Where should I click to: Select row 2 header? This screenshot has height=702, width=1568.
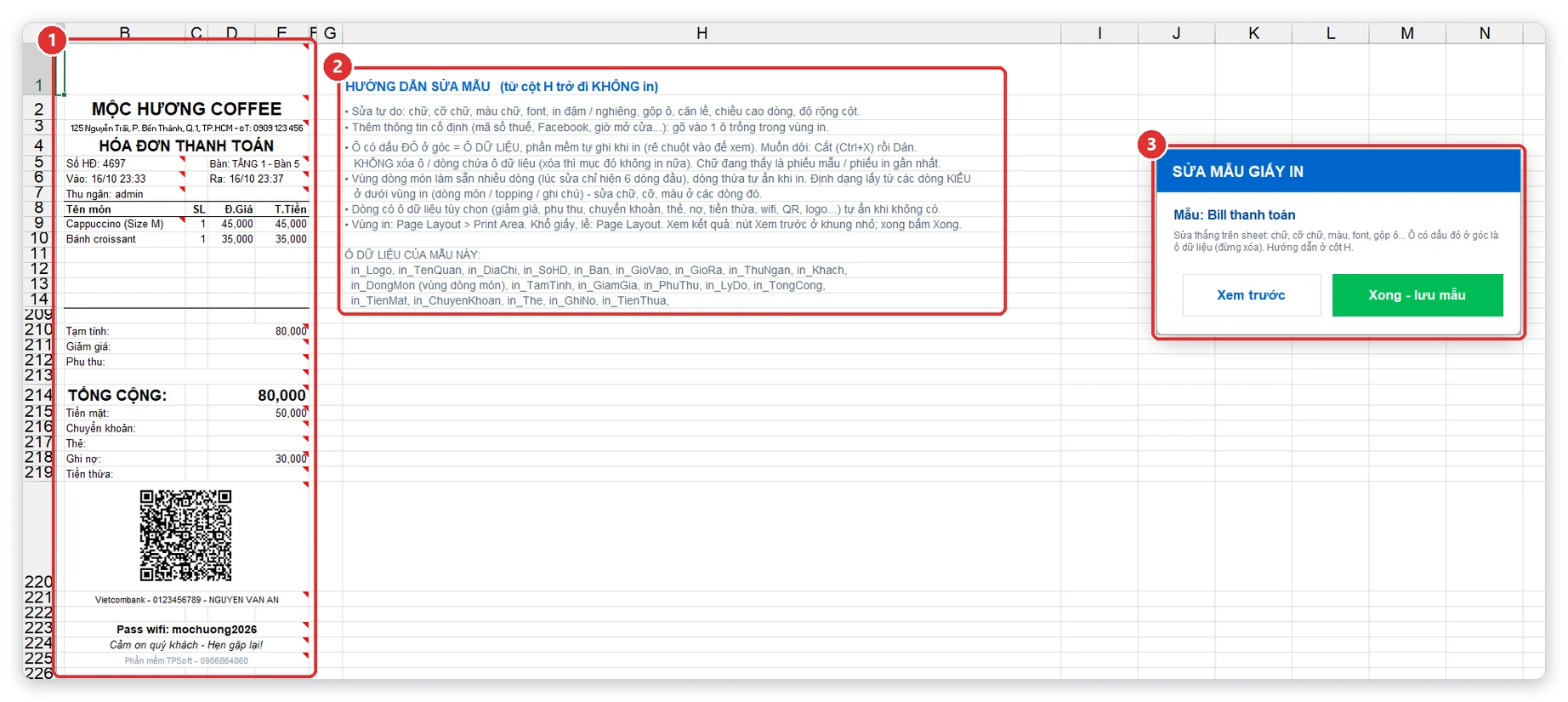pyautogui.click(x=38, y=109)
